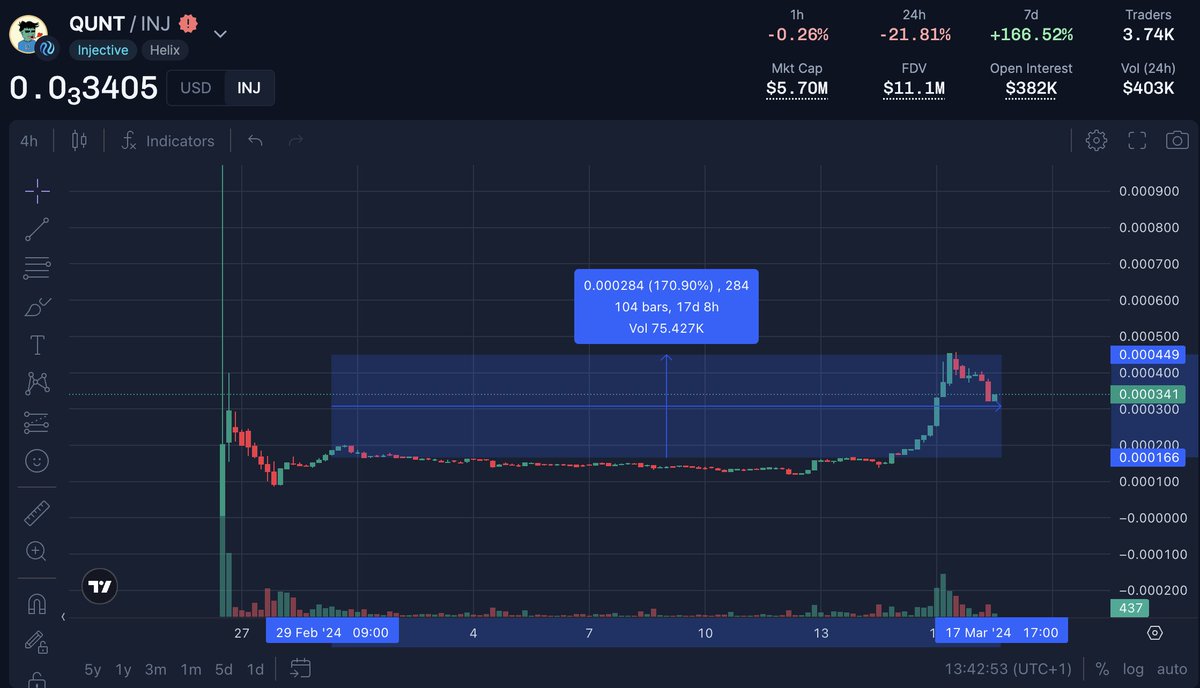Activate zoom-in tool on the chart

click(36, 551)
